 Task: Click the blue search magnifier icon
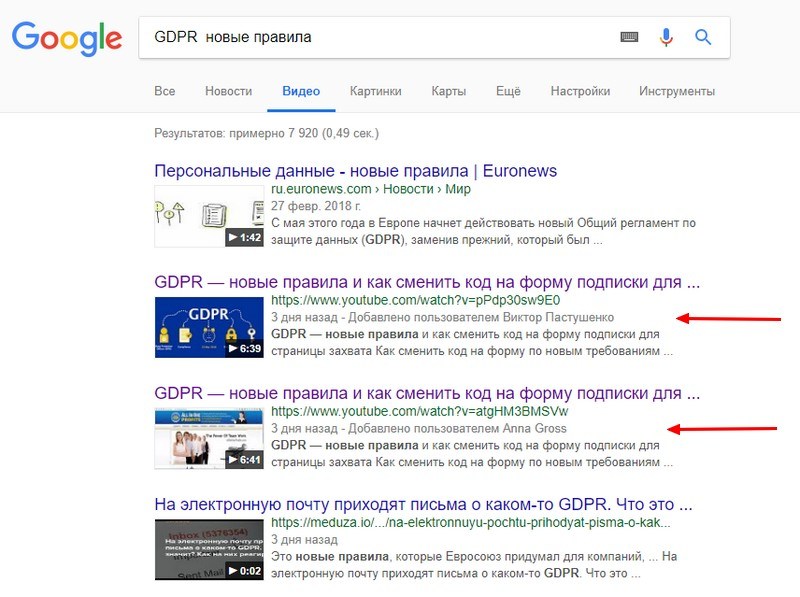703,37
